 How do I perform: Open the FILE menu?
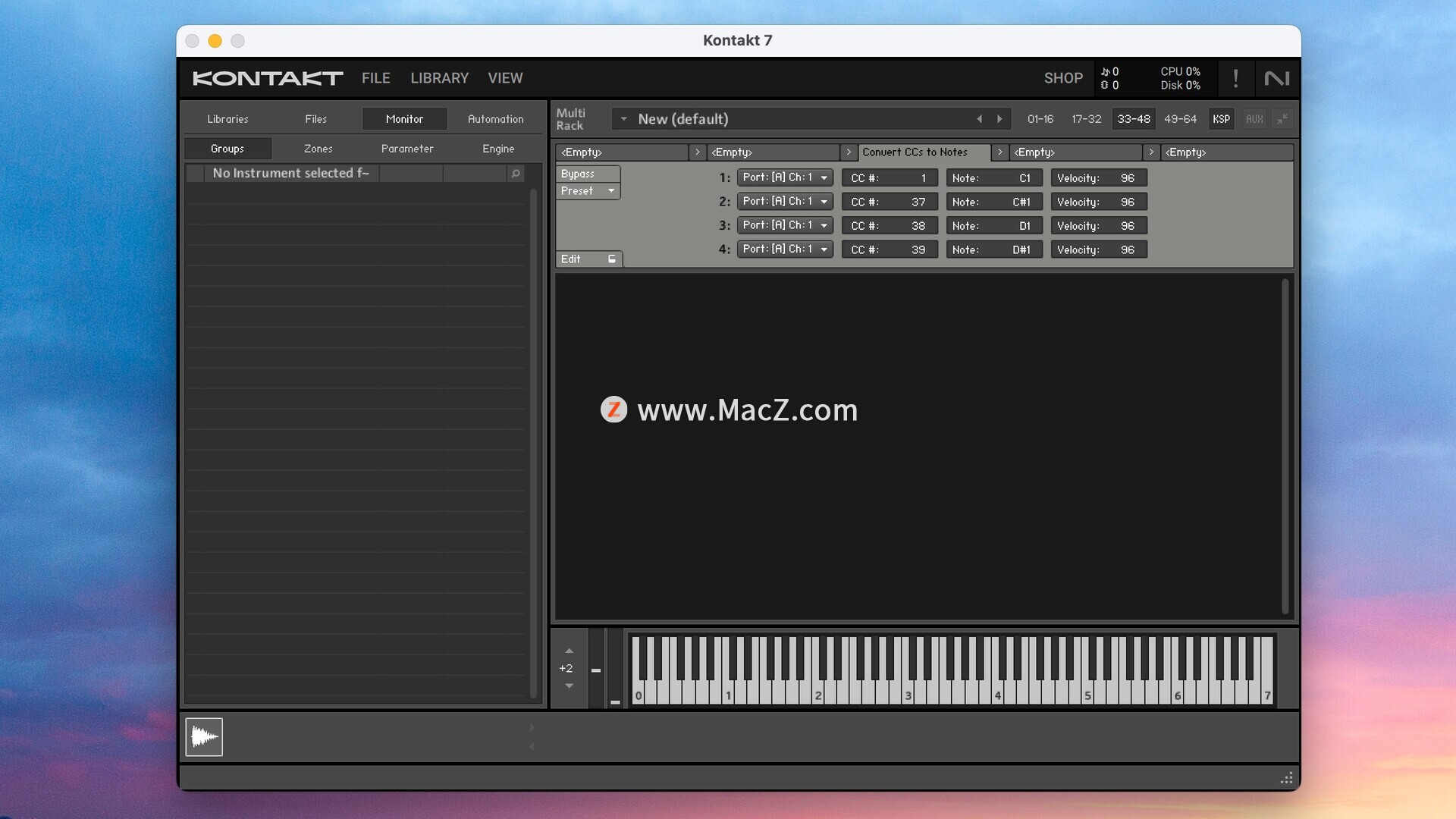pyautogui.click(x=376, y=78)
